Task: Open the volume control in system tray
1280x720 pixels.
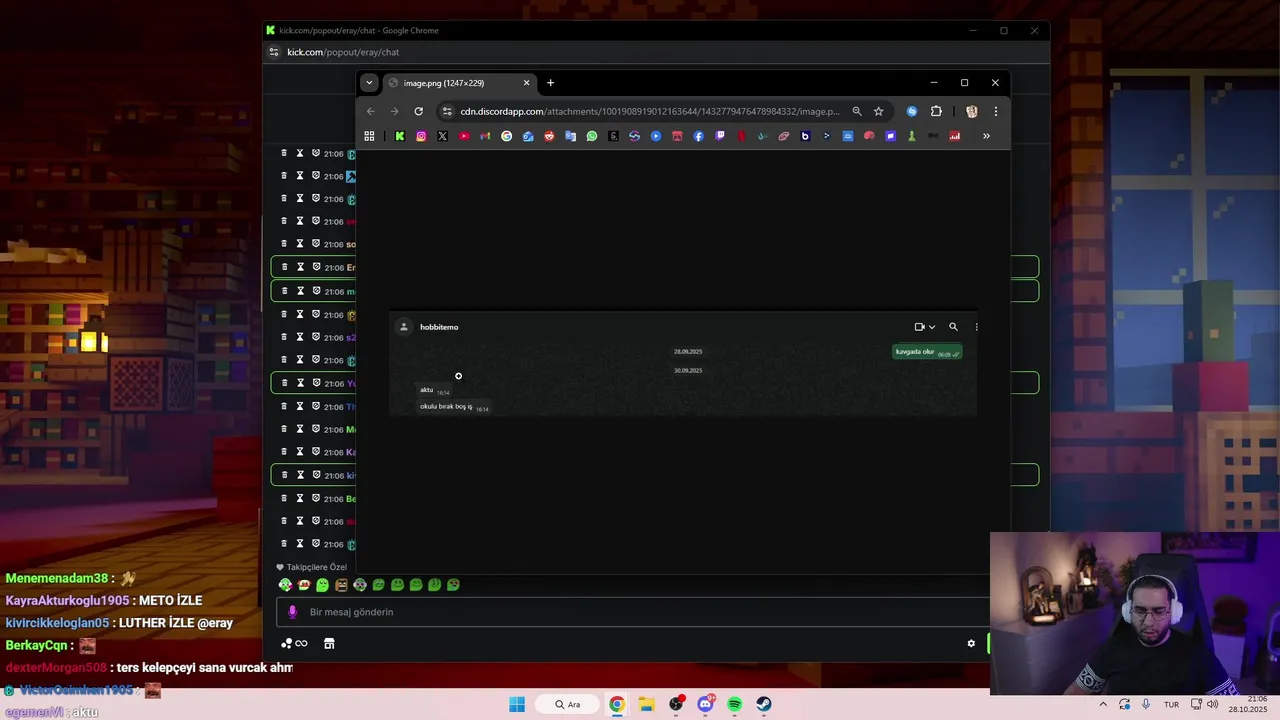Action: coord(1213,704)
